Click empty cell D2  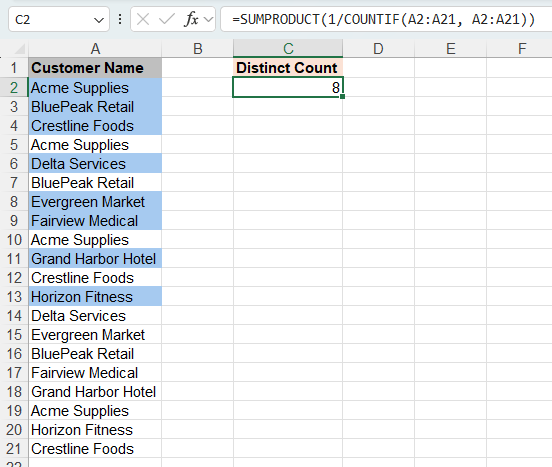click(378, 88)
